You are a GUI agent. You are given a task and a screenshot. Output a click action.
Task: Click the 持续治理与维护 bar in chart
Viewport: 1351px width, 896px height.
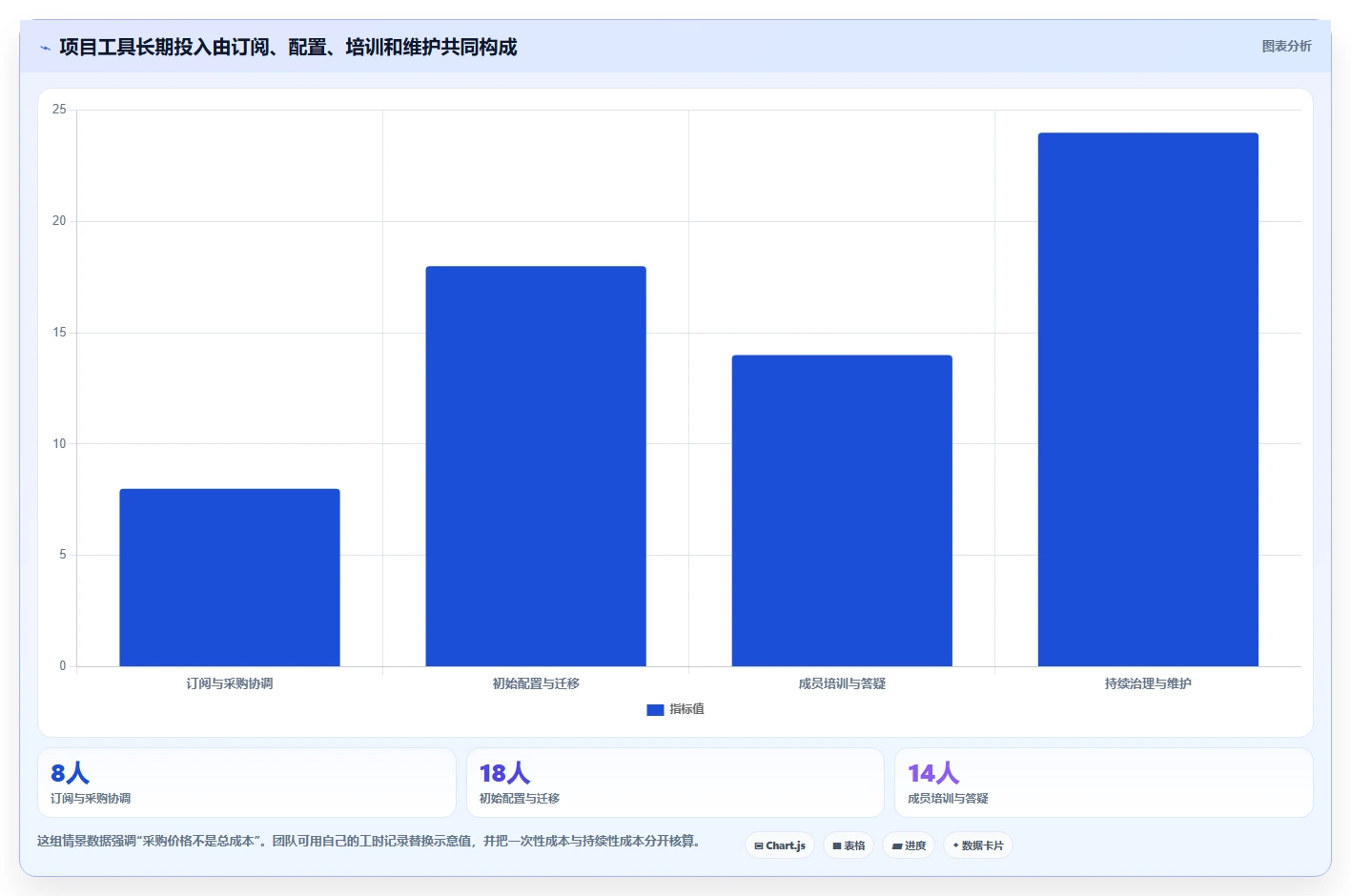[1148, 399]
